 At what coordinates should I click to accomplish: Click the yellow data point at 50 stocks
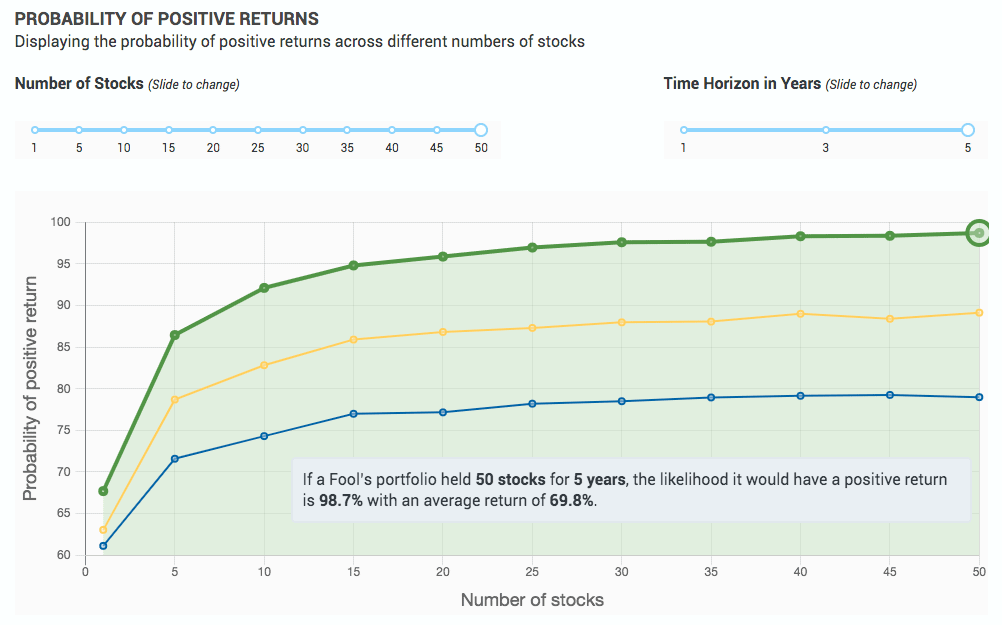978,311
